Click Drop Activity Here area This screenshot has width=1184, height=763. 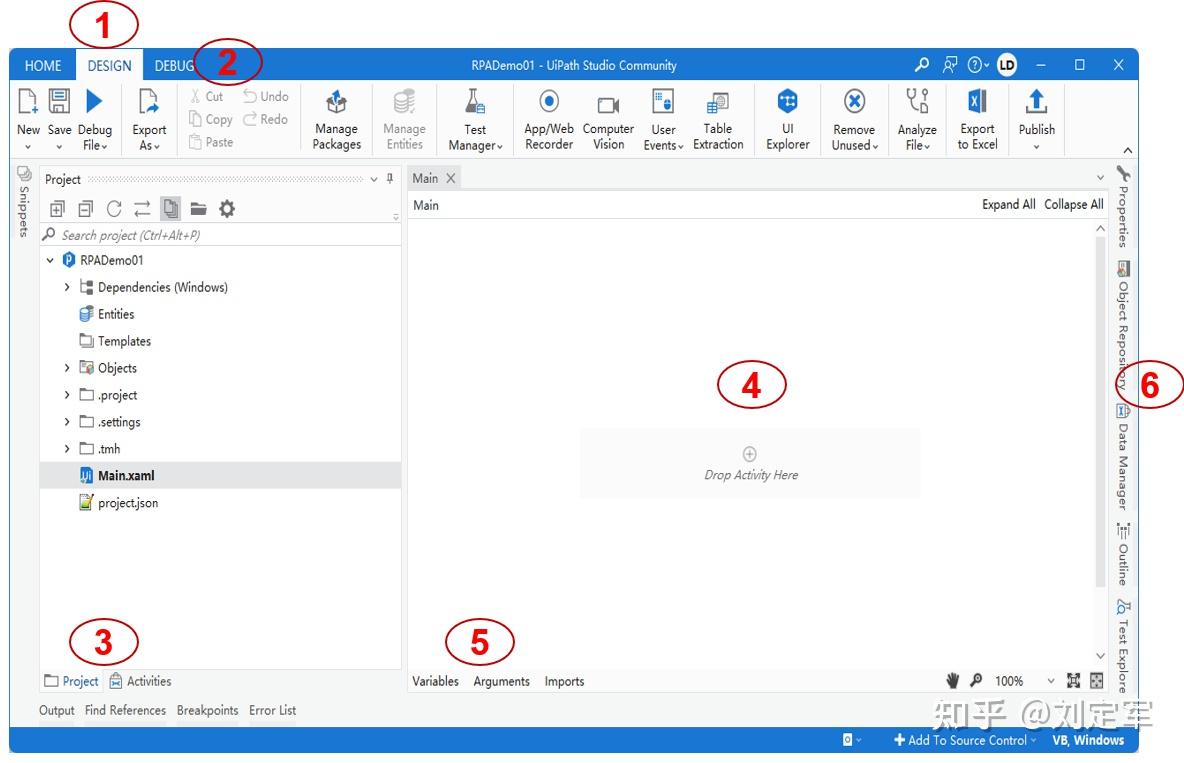pos(750,463)
